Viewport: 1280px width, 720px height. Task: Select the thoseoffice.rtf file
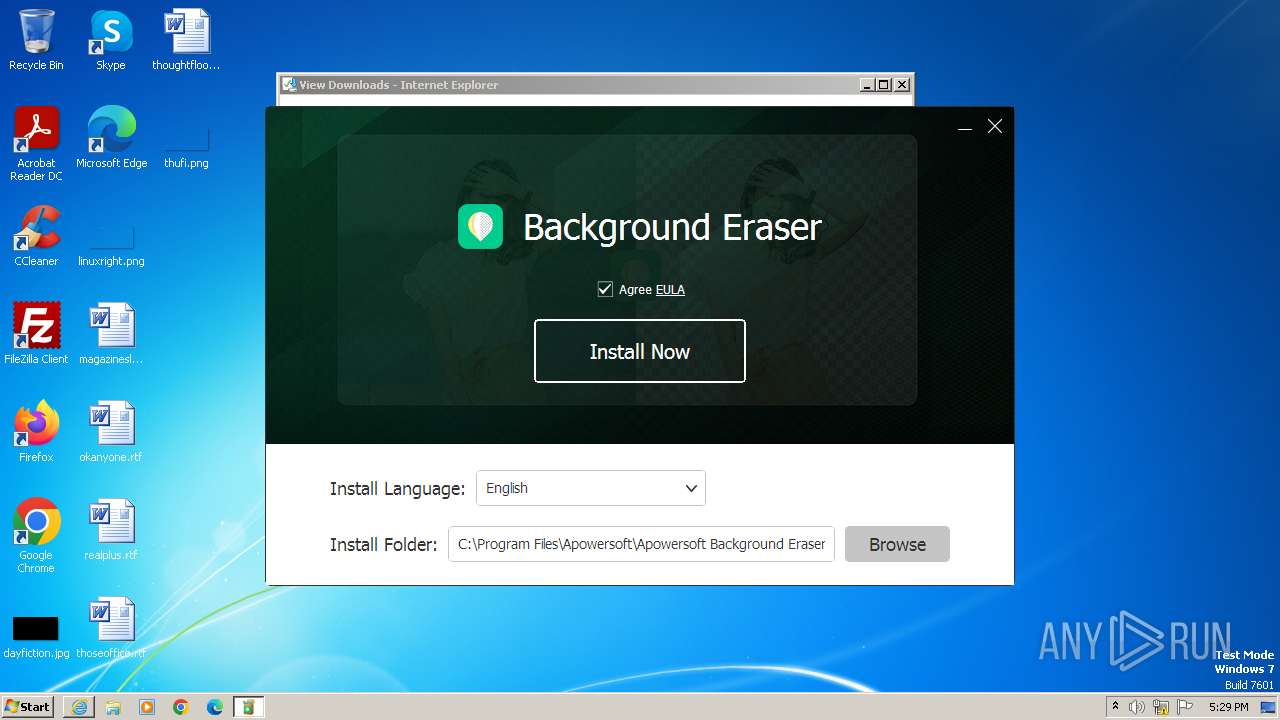tap(111, 628)
